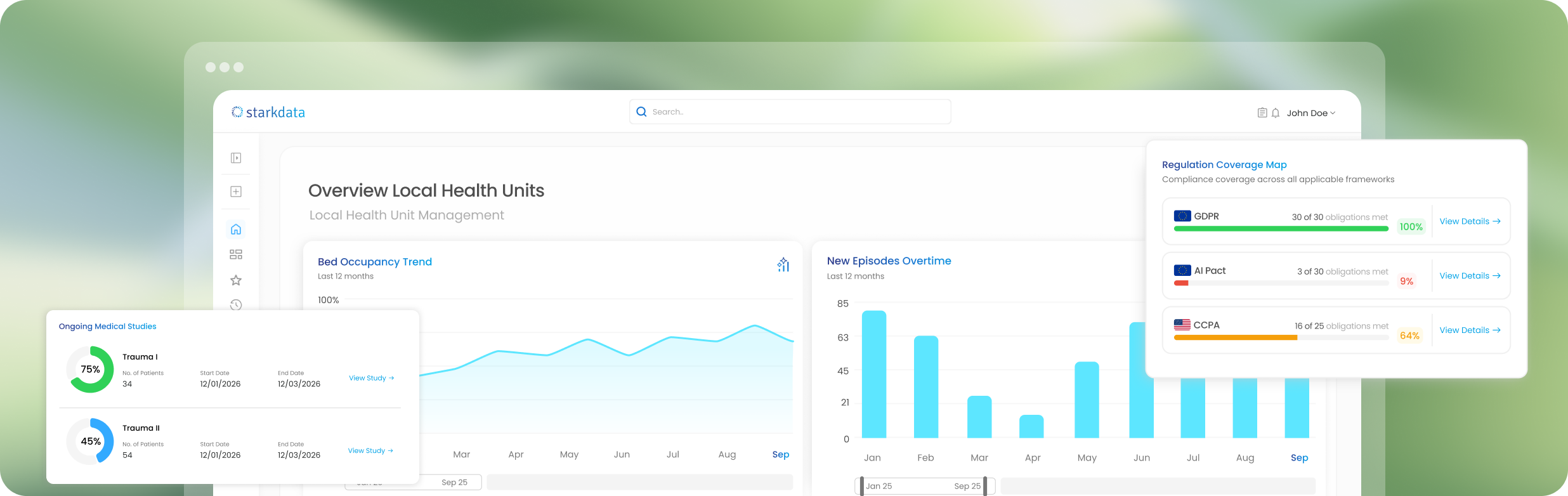Click the plus-square add icon in the sidebar
The width and height of the screenshot is (1568, 496).
[x=236, y=192]
